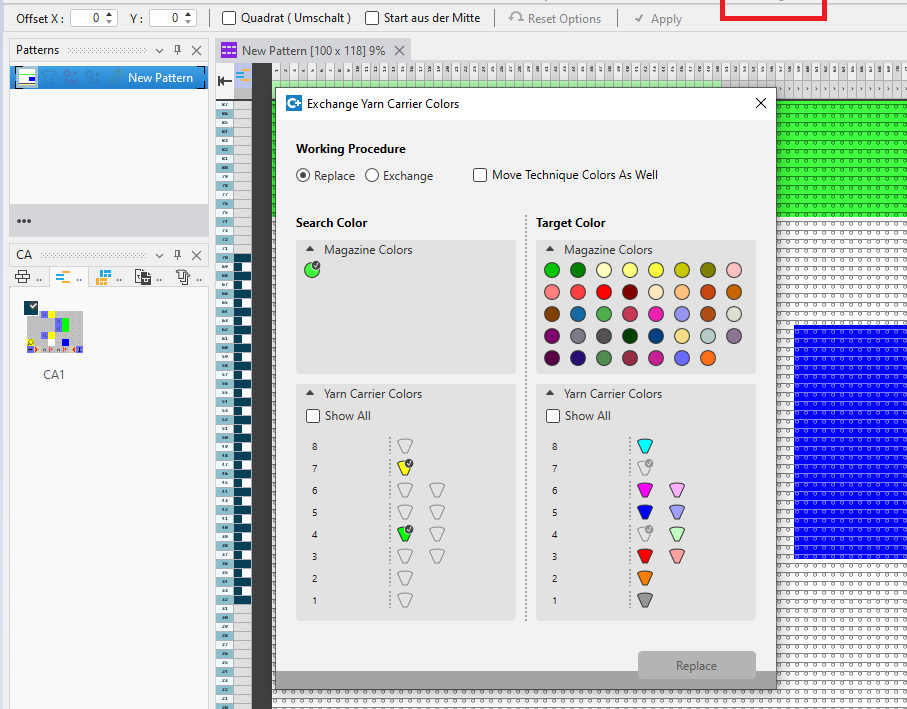Screen dimensions: 907x709
Task: Pick orange yarn carrier 2 in Target Color
Action: coord(645,578)
